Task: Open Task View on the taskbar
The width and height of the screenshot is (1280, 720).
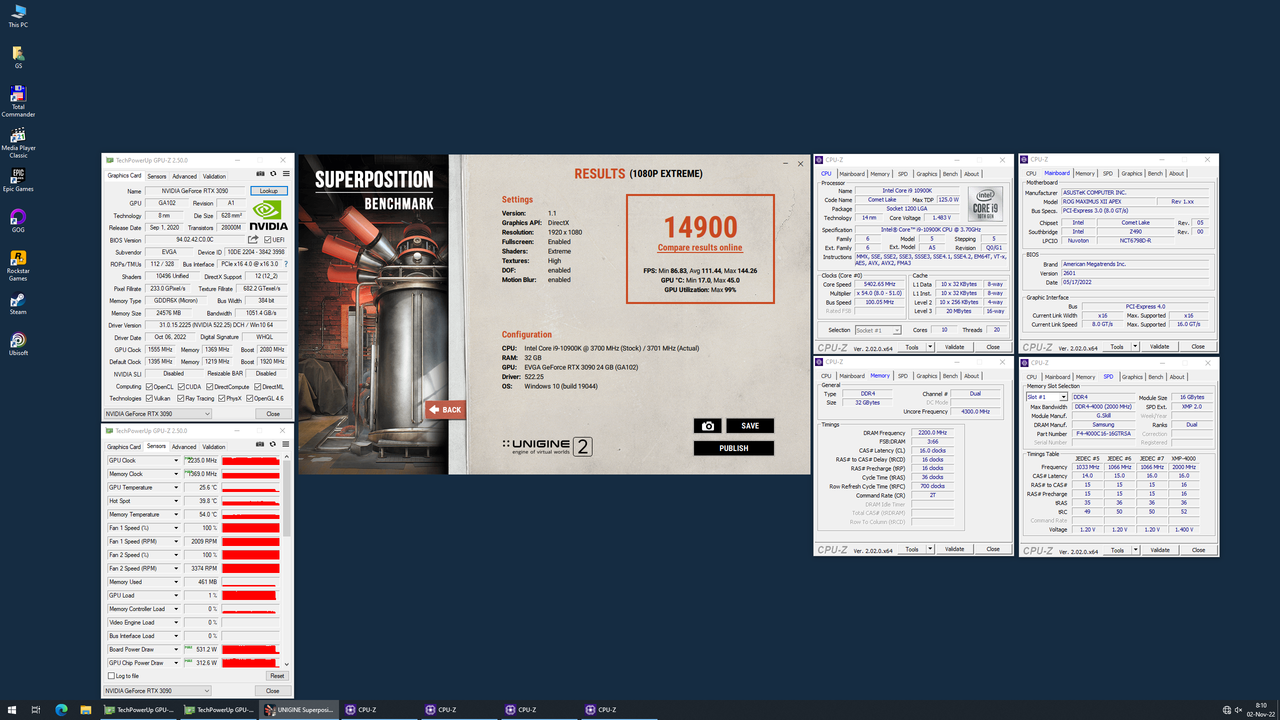Action: 36,710
